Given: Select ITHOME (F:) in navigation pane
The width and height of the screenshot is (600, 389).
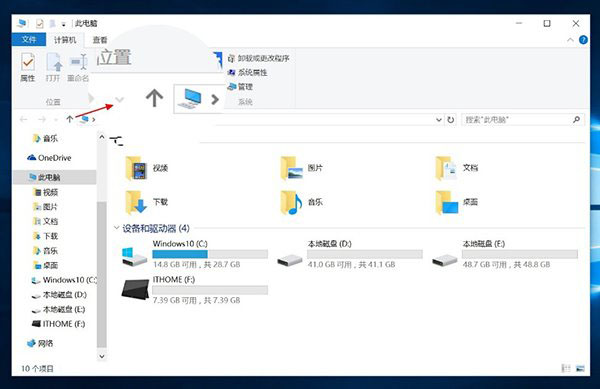Looking at the screenshot, I should coord(59,324).
